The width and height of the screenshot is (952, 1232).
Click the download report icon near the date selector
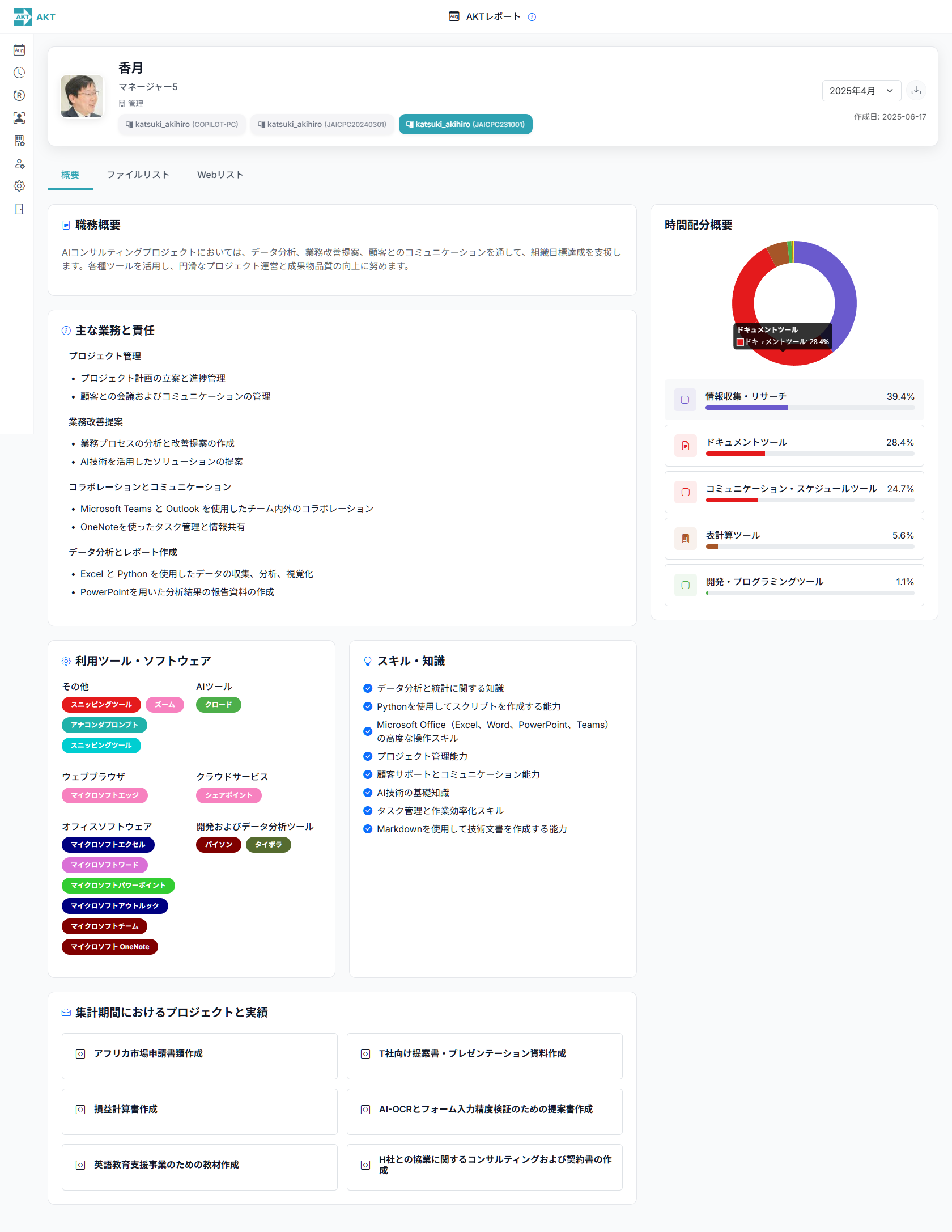(x=916, y=90)
